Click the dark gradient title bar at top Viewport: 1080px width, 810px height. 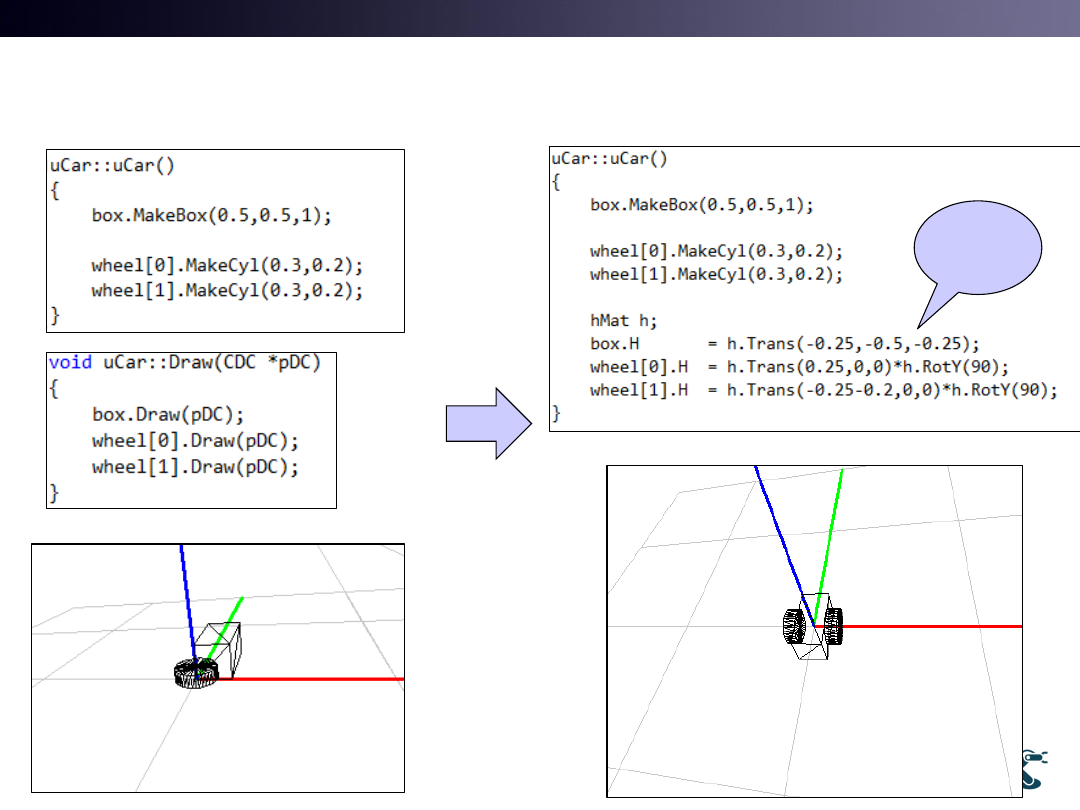pos(540,18)
